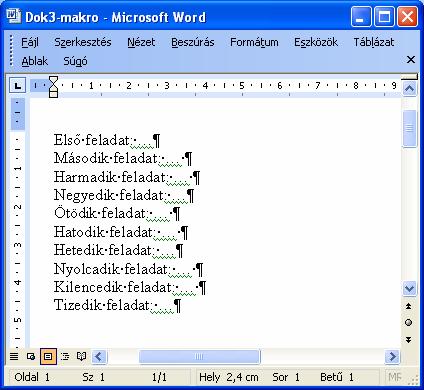Image resolution: width=424 pixels, height=390 pixels.
Task: Click the split-box handle above vertical scrollbar
Action: click(409, 77)
